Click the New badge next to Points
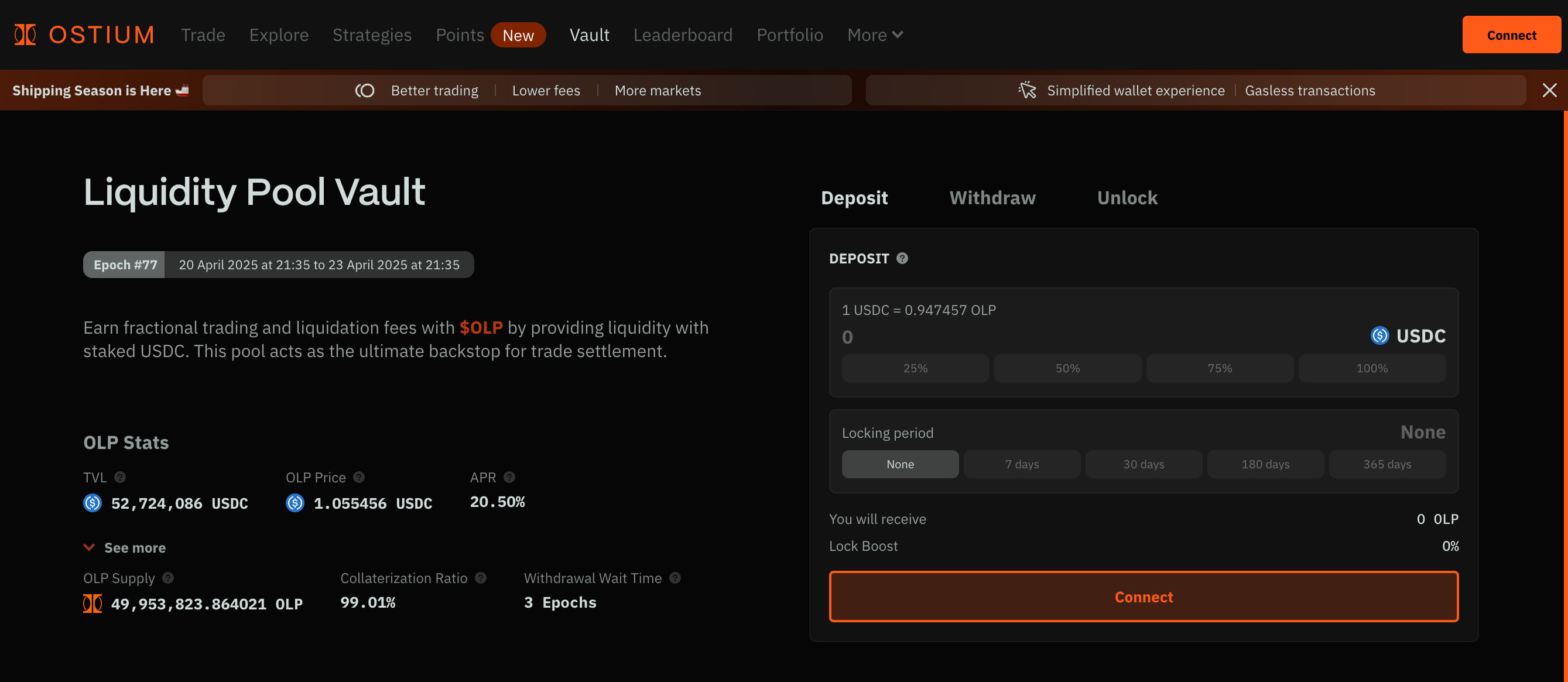 click(x=518, y=35)
